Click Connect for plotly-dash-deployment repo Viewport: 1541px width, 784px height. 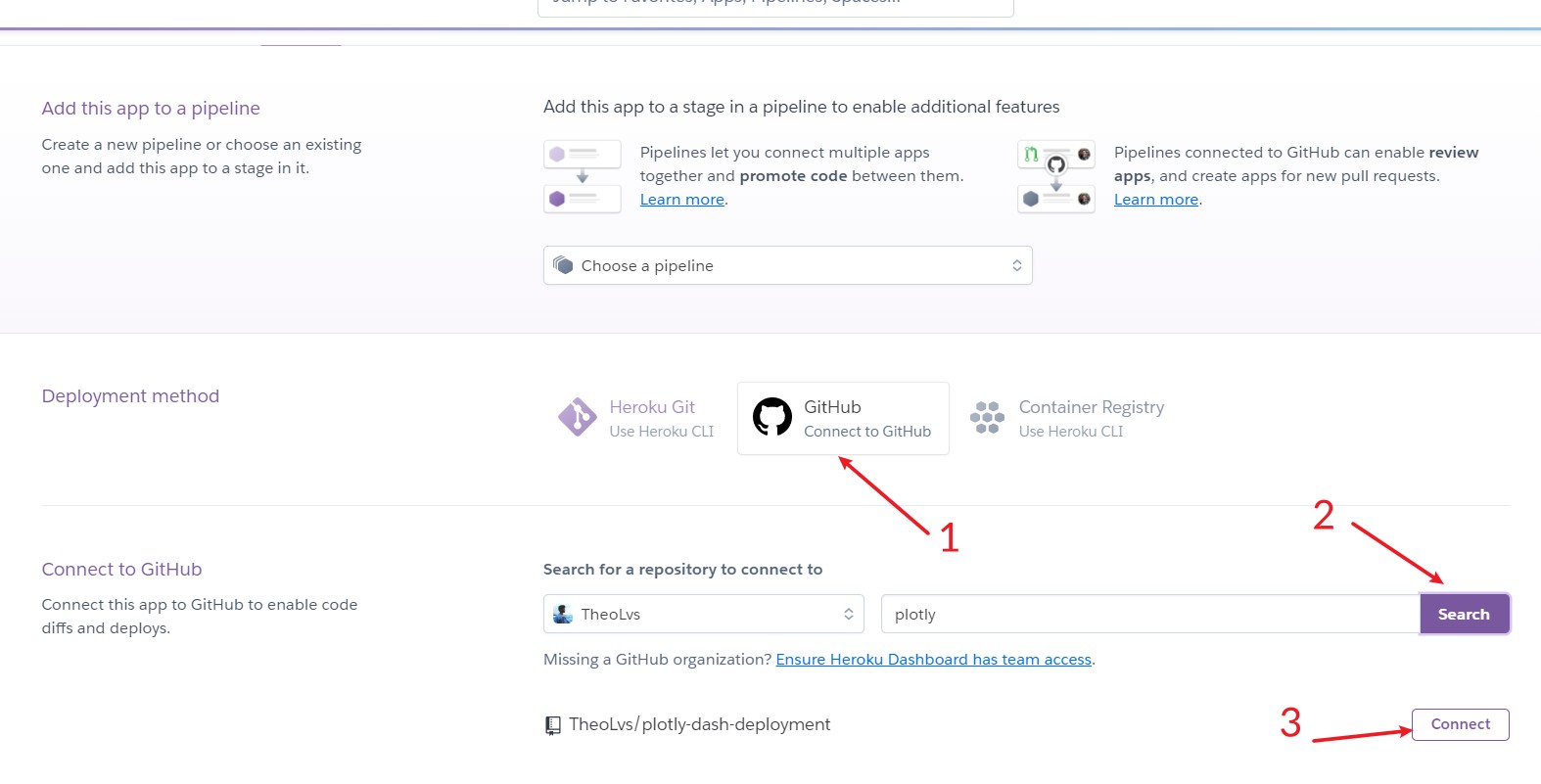tap(1461, 724)
